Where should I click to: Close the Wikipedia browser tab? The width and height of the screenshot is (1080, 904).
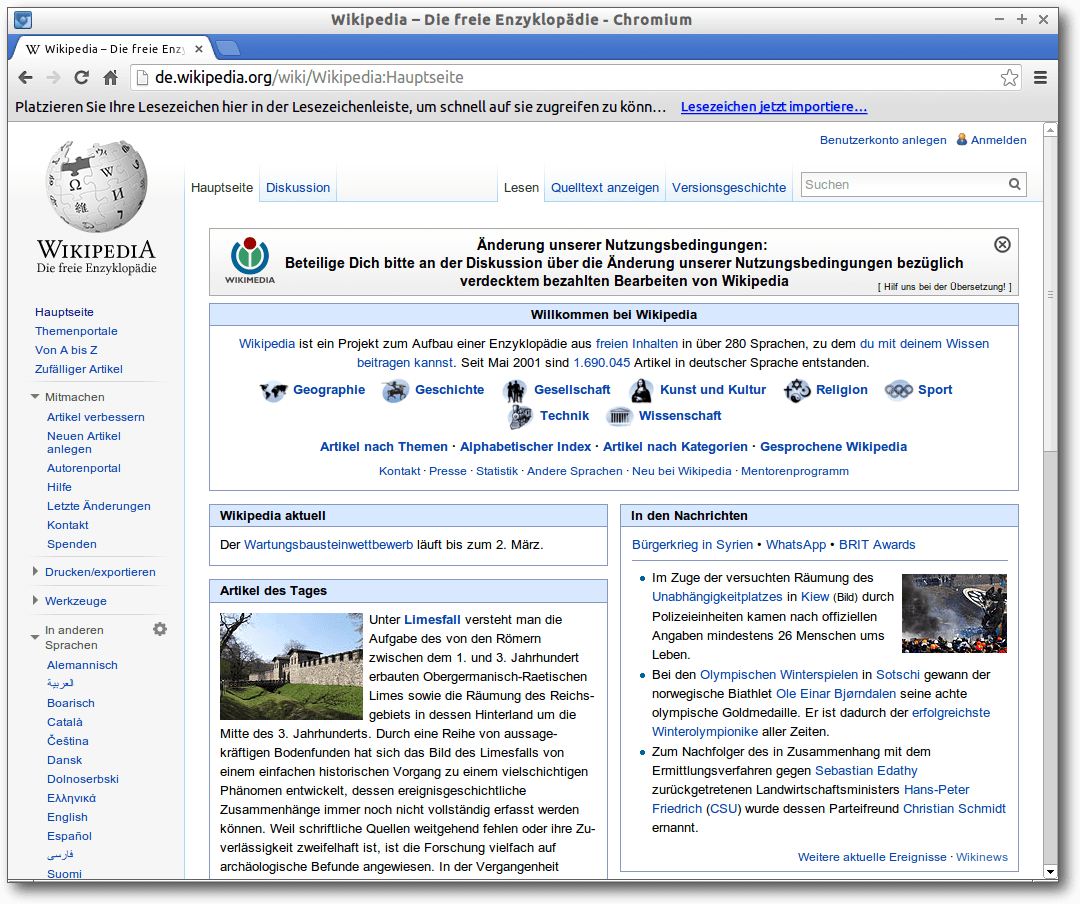point(198,49)
